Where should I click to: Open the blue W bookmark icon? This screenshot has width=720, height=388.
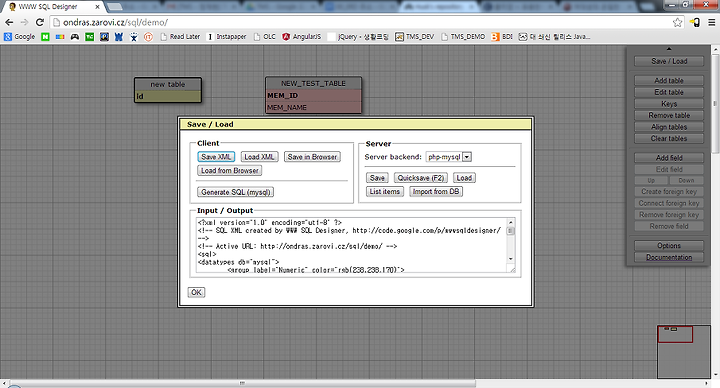point(119,37)
